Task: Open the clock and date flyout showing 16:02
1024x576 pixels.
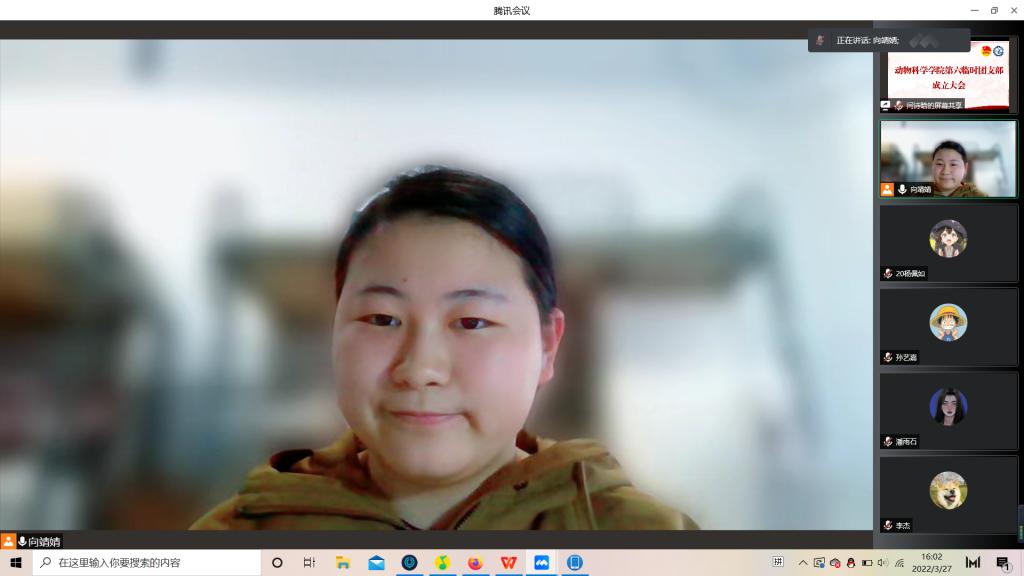Action: coord(931,563)
